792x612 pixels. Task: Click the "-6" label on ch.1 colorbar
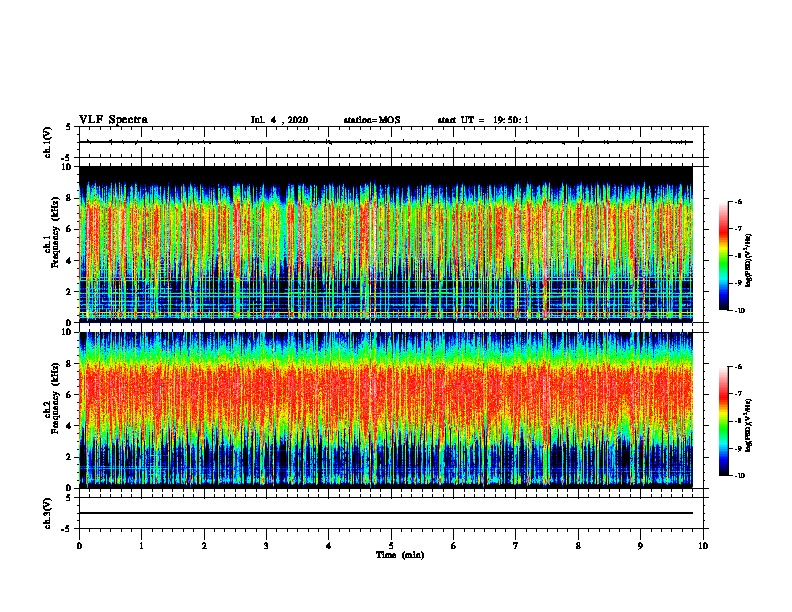coord(738,201)
